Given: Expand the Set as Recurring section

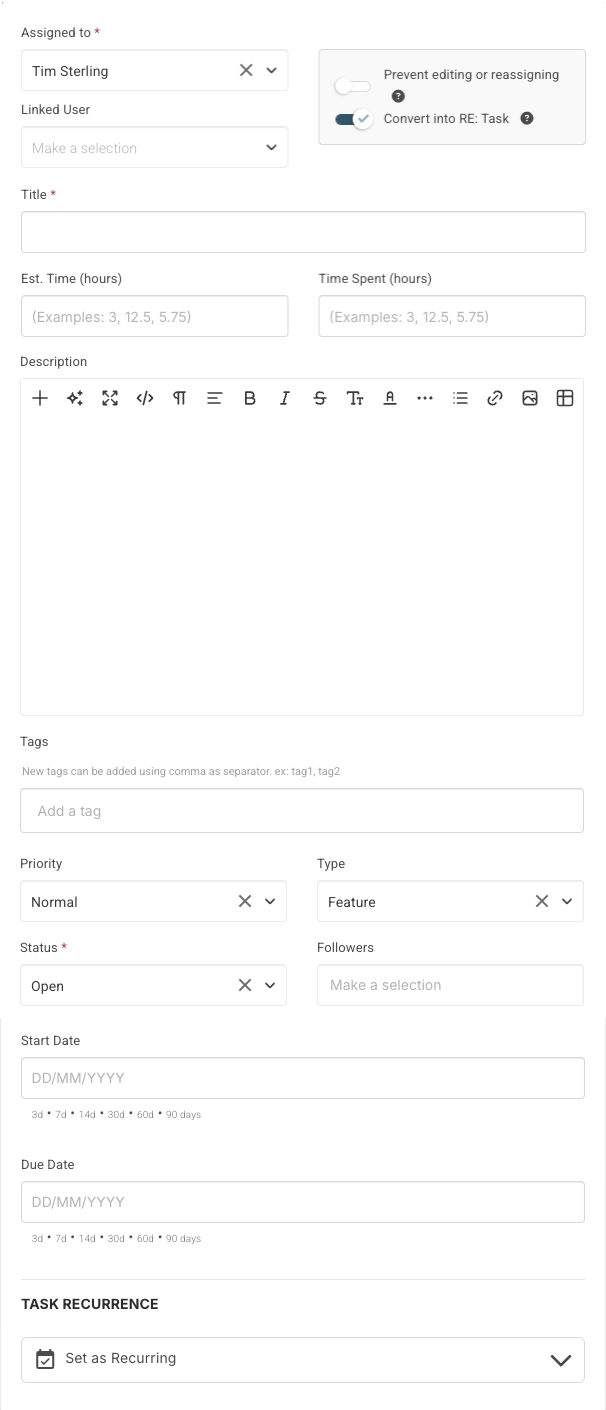Looking at the screenshot, I should [x=303, y=1359].
